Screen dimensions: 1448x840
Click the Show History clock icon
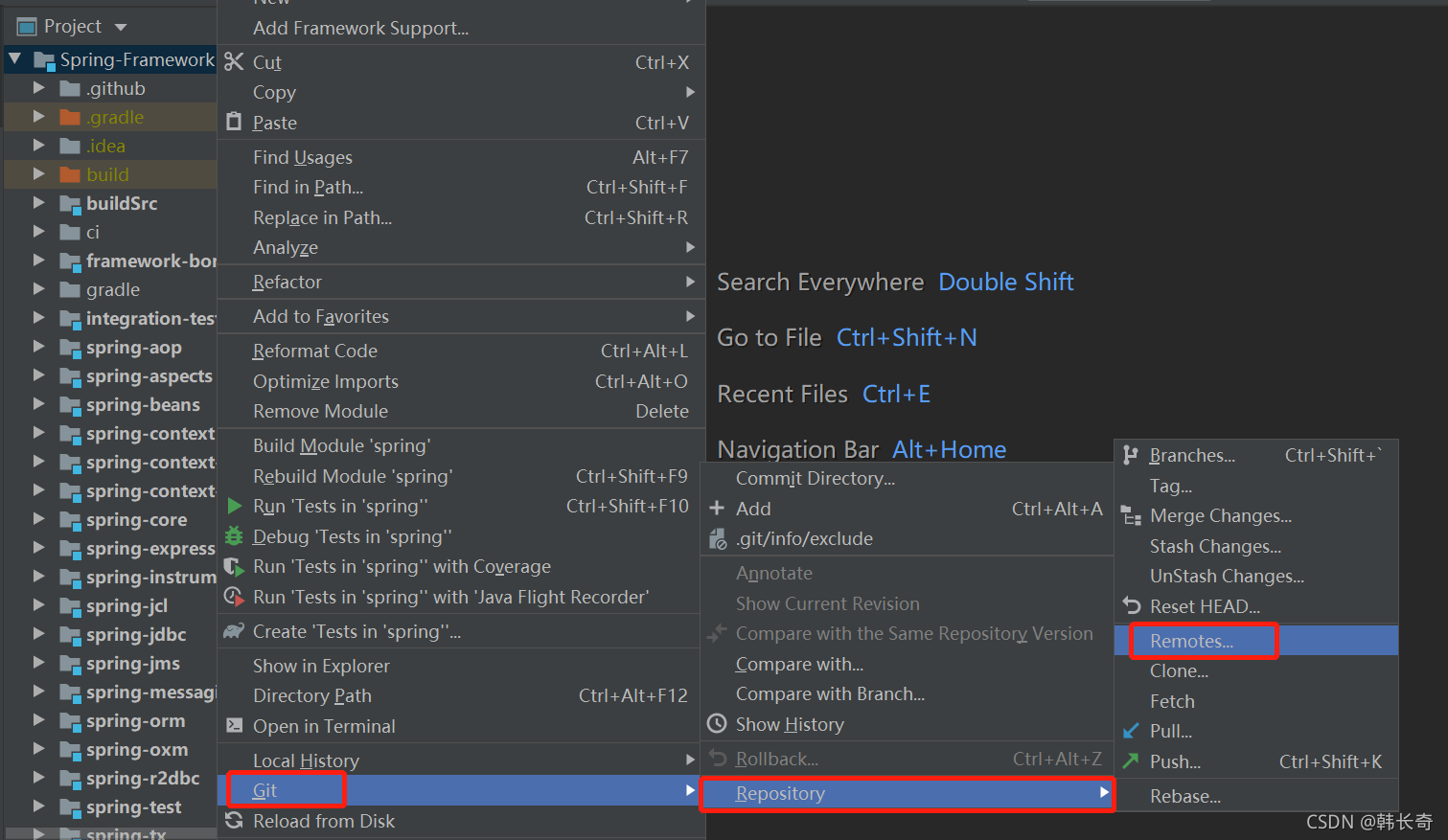coord(717,724)
